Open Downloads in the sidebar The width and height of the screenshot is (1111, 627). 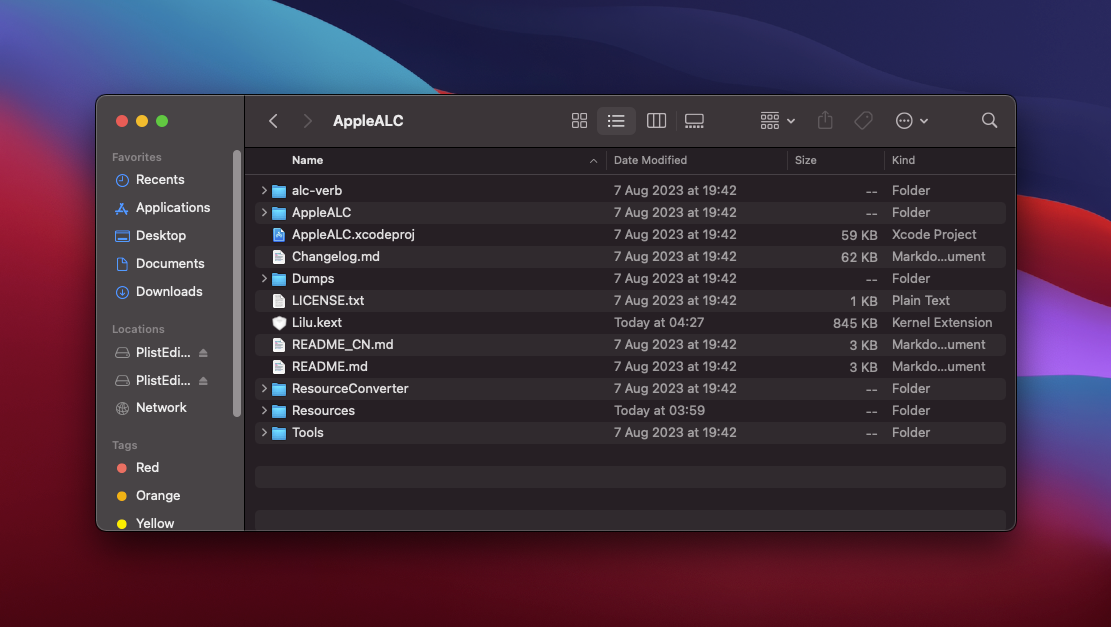(169, 292)
